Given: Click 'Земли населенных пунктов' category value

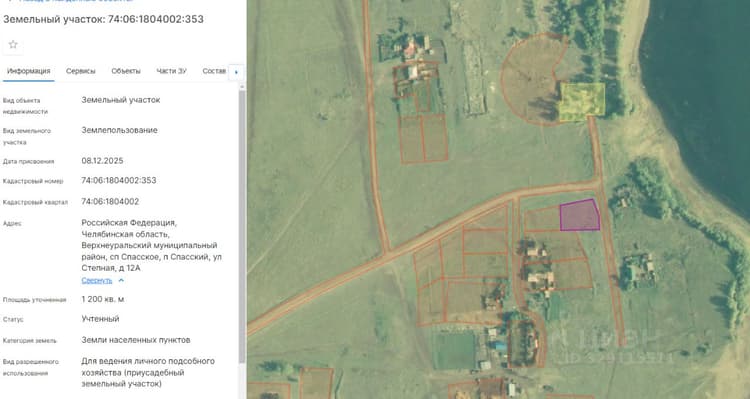Looking at the screenshot, I should click(136, 340).
